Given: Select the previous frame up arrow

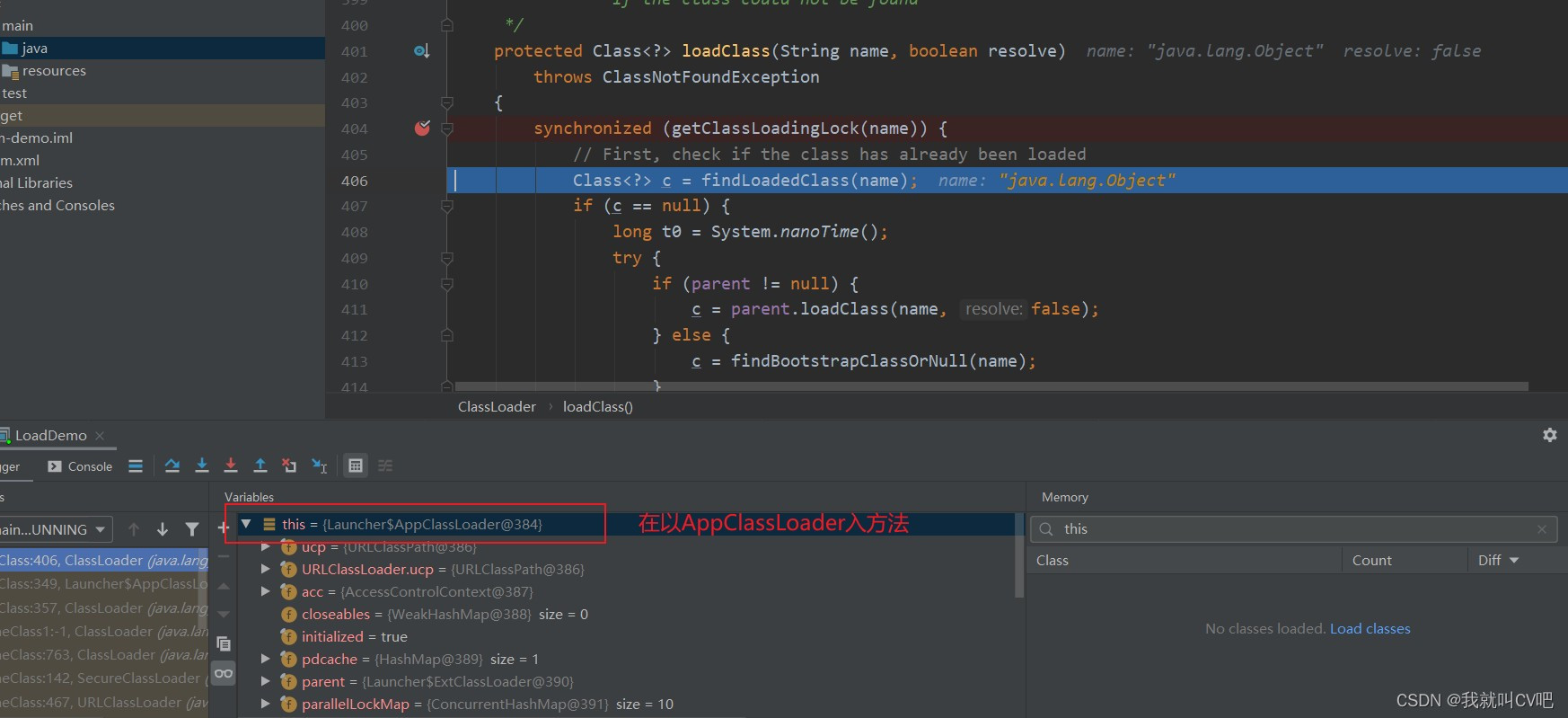Looking at the screenshot, I should (x=134, y=529).
